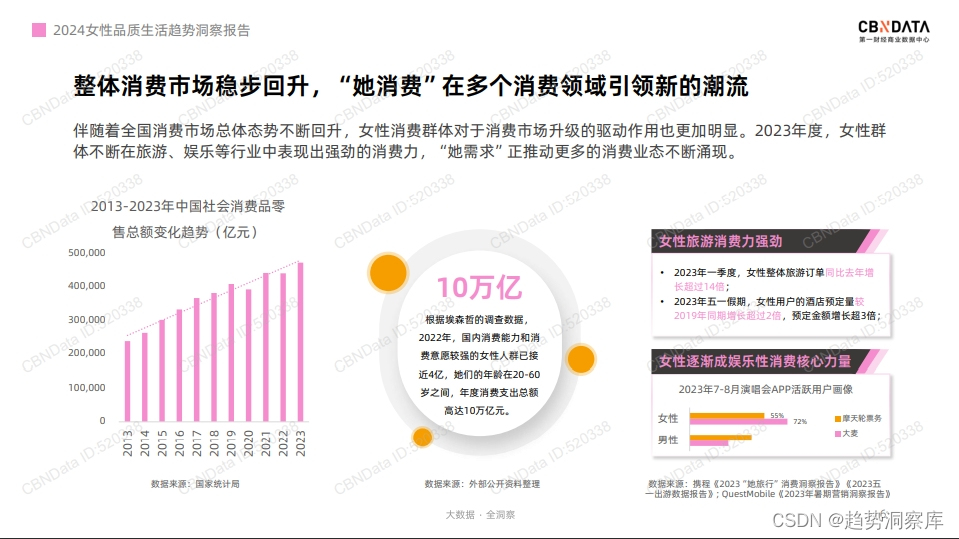Click the CBNDATA logo
Viewport: 959px width, 539px height.
(894, 31)
